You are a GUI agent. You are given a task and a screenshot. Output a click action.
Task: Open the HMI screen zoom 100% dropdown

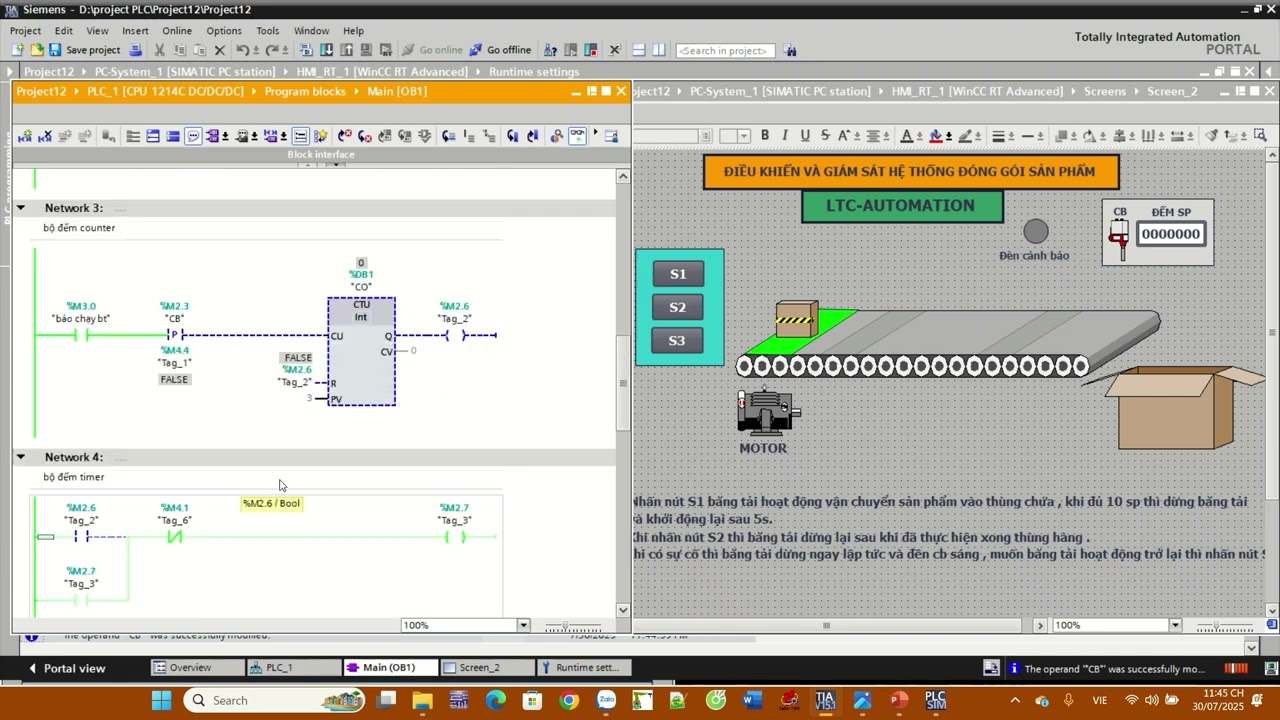(1175, 625)
